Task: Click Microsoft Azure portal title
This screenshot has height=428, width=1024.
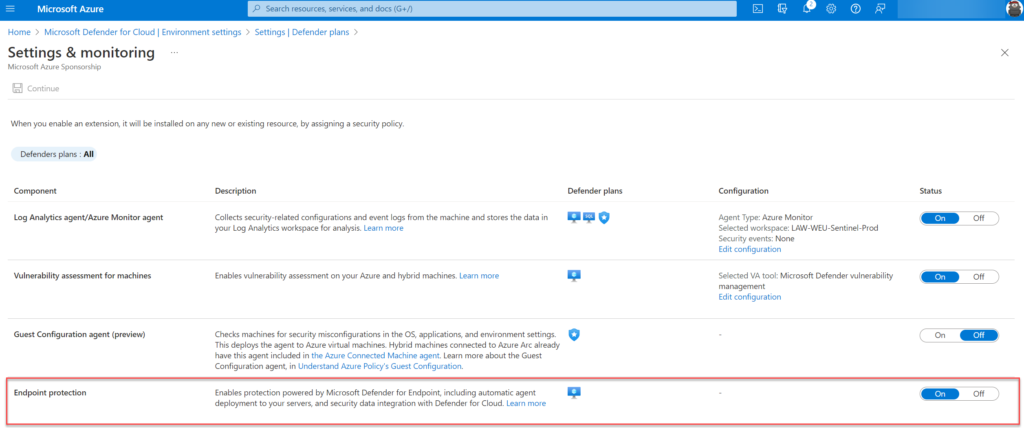Action: (x=71, y=9)
